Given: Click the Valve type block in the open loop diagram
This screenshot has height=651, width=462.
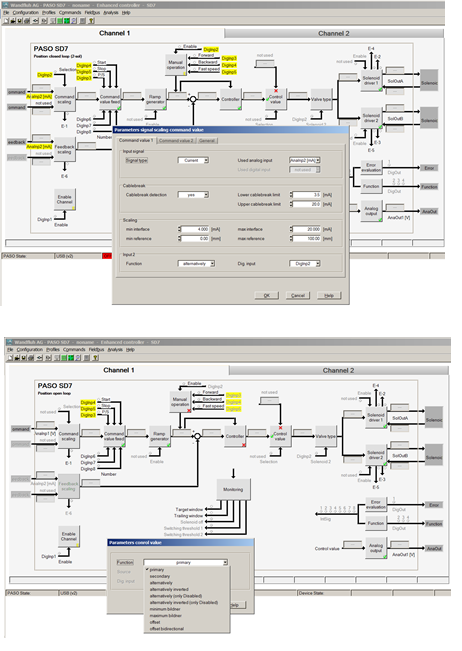Looking at the screenshot, I should (x=325, y=436).
